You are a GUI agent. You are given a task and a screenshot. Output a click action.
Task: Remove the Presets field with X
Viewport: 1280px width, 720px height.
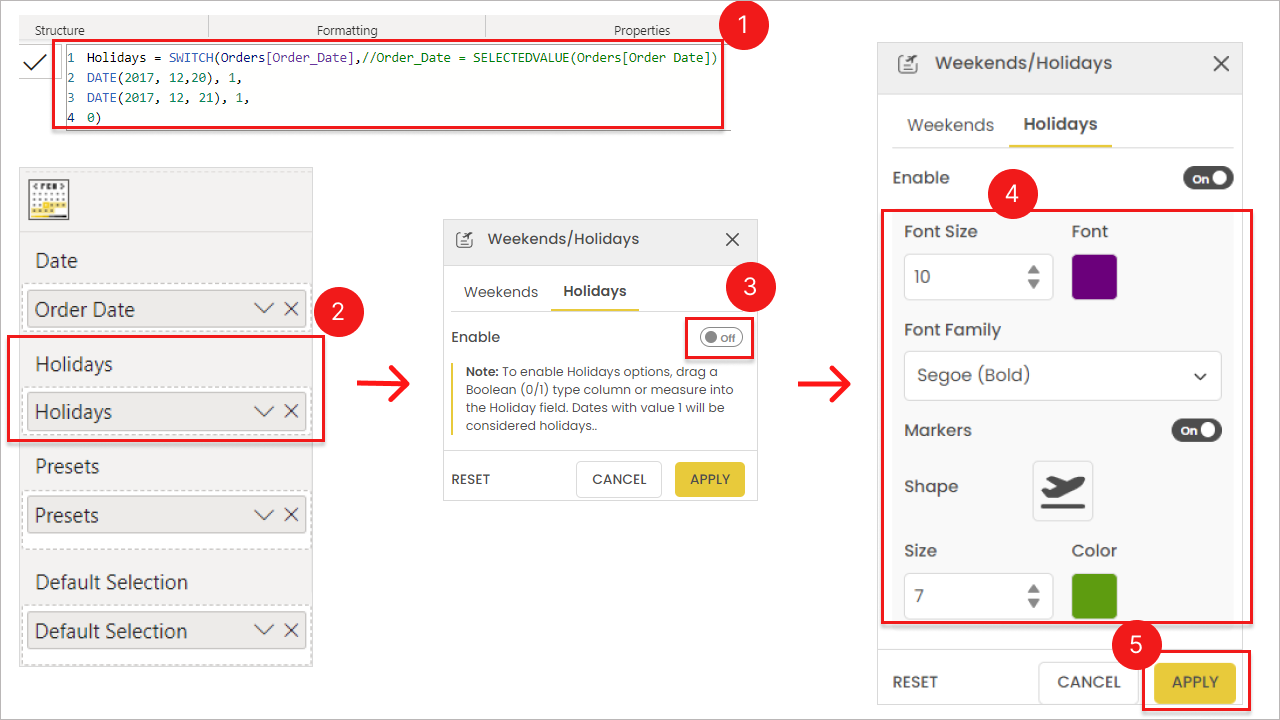(x=291, y=515)
